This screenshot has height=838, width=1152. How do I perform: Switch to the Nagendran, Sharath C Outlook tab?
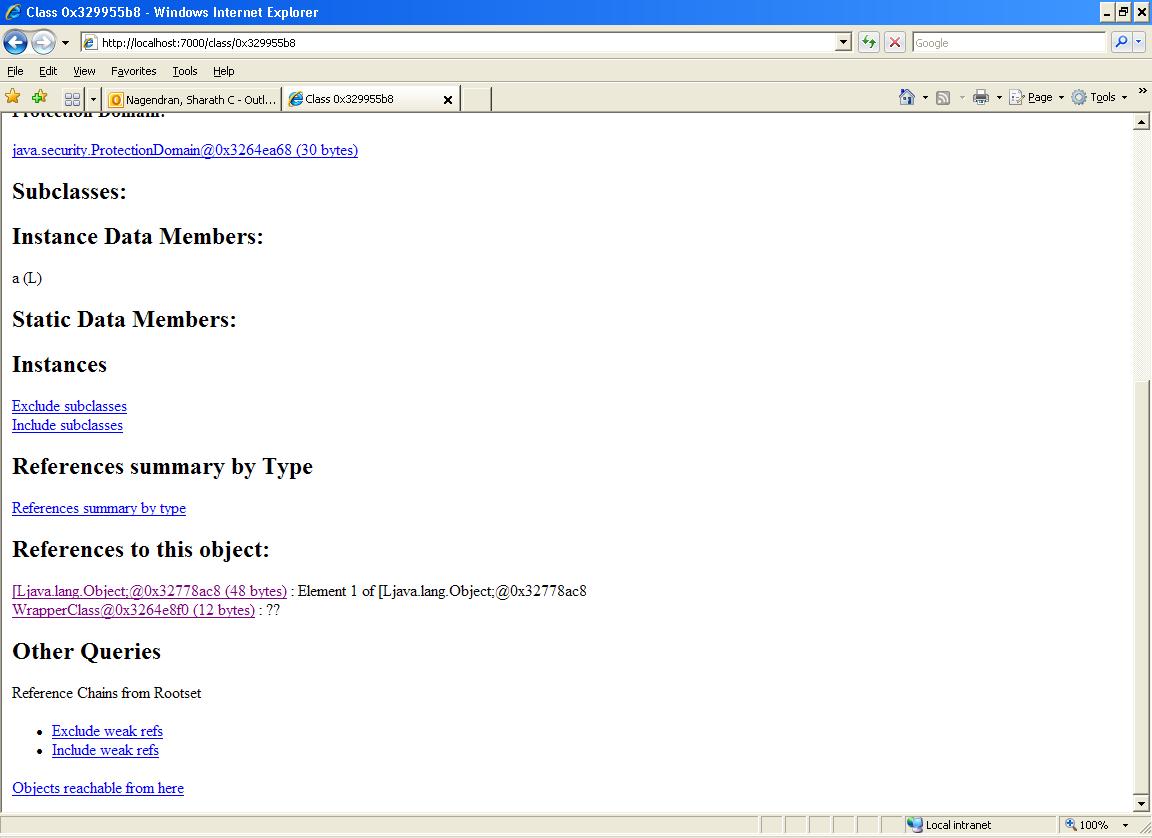[x=192, y=99]
